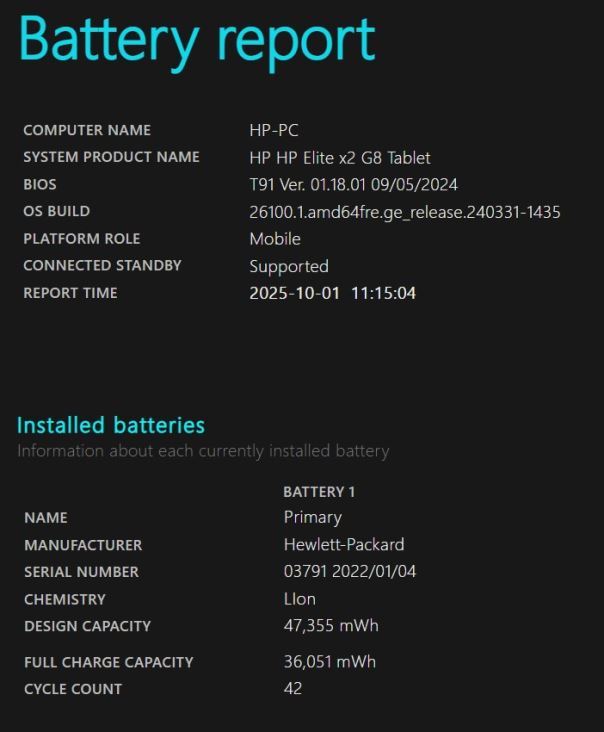Click the PLATFORM ROLE label
Image resolution: width=604 pixels, height=732 pixels.
(82, 239)
